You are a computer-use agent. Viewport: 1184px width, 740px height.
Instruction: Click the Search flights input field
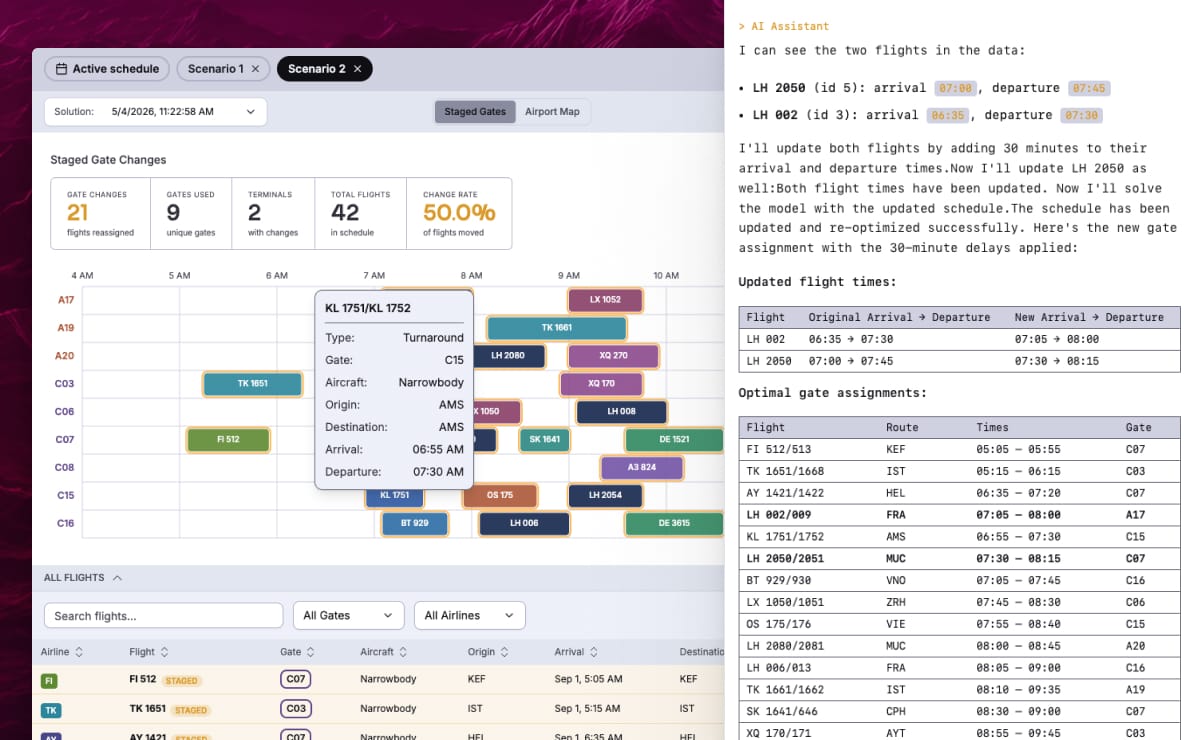pyautogui.click(x=164, y=615)
